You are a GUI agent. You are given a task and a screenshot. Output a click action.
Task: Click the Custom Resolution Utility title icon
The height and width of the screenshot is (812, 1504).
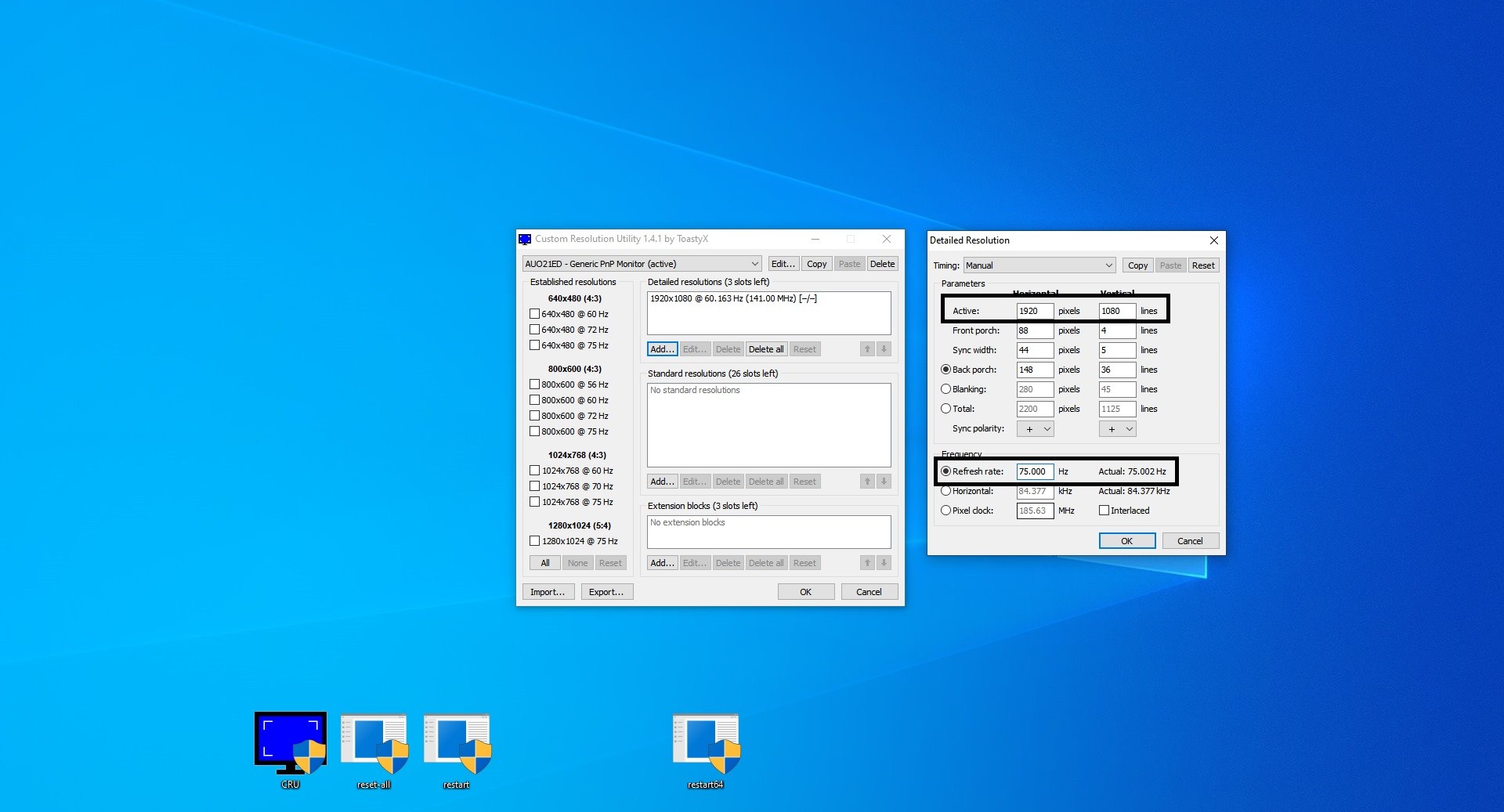pos(525,239)
